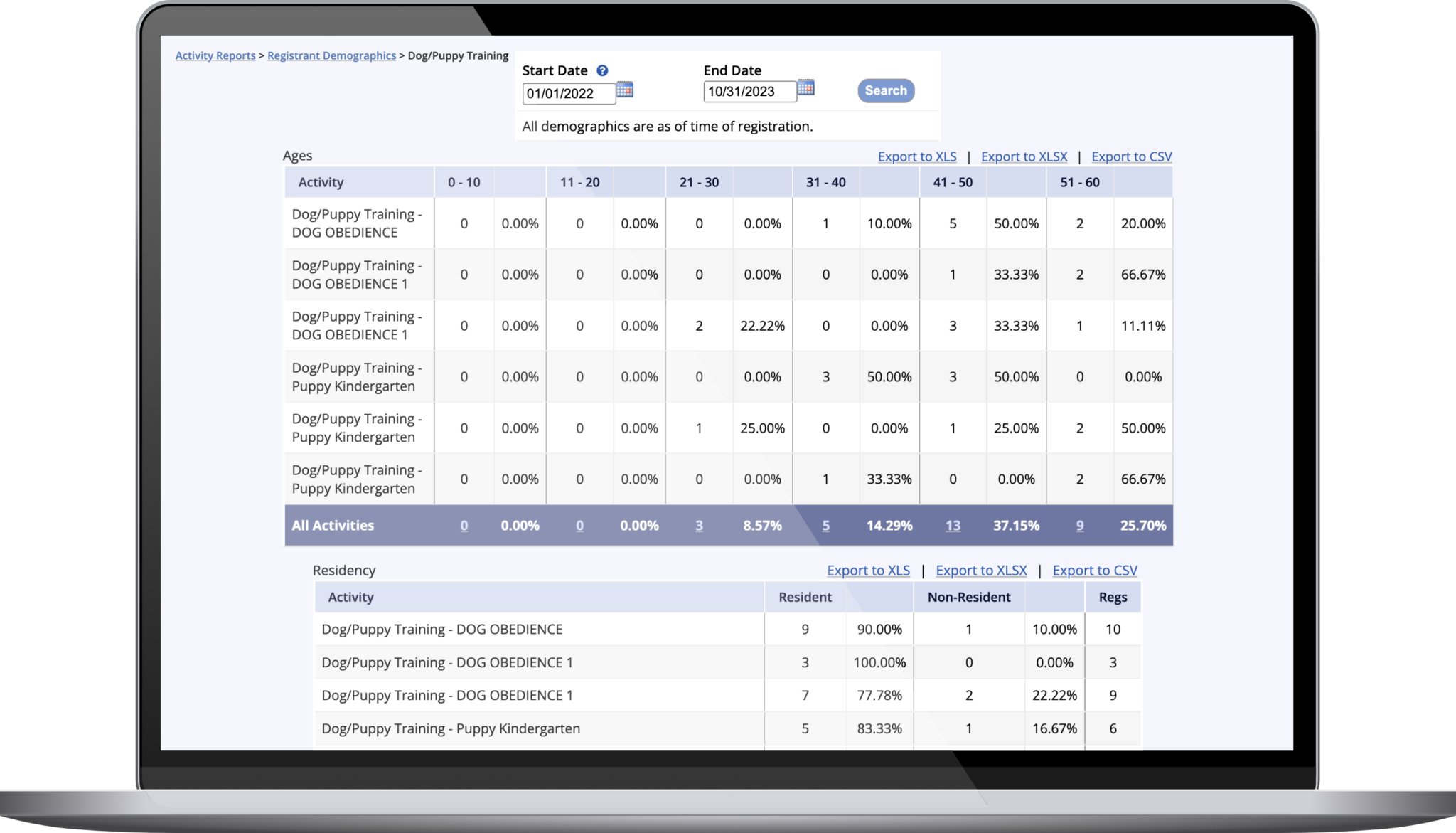Click the Start Date help question mark
This screenshot has height=833, width=1456.
601,70
